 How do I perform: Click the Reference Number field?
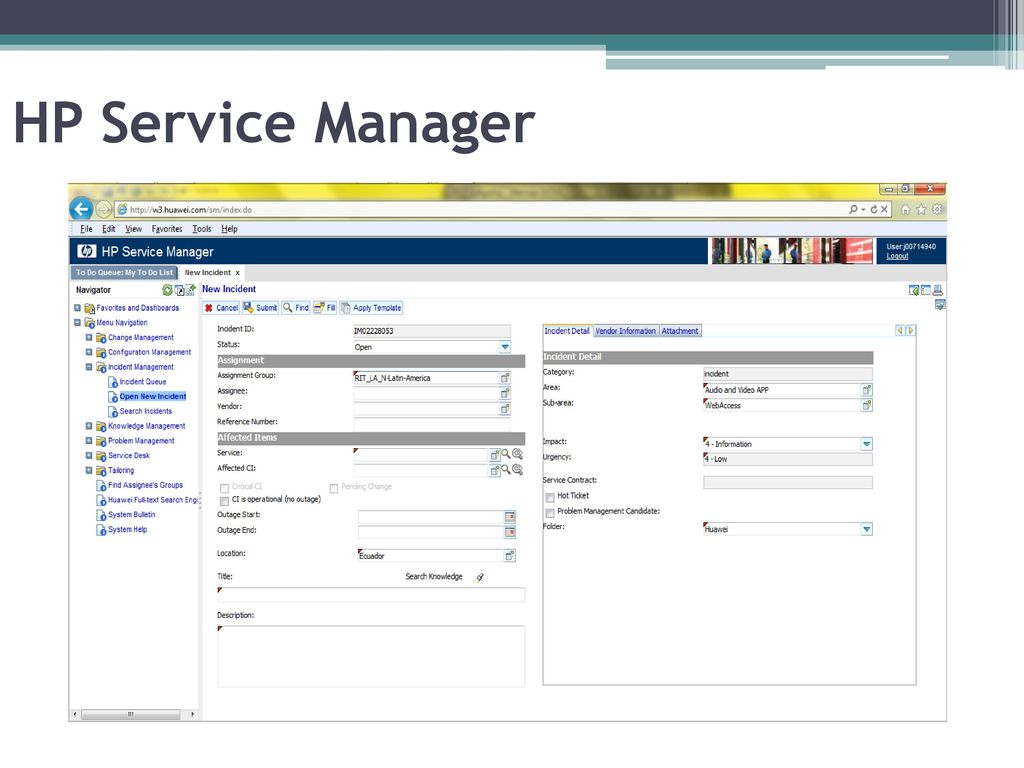point(432,424)
